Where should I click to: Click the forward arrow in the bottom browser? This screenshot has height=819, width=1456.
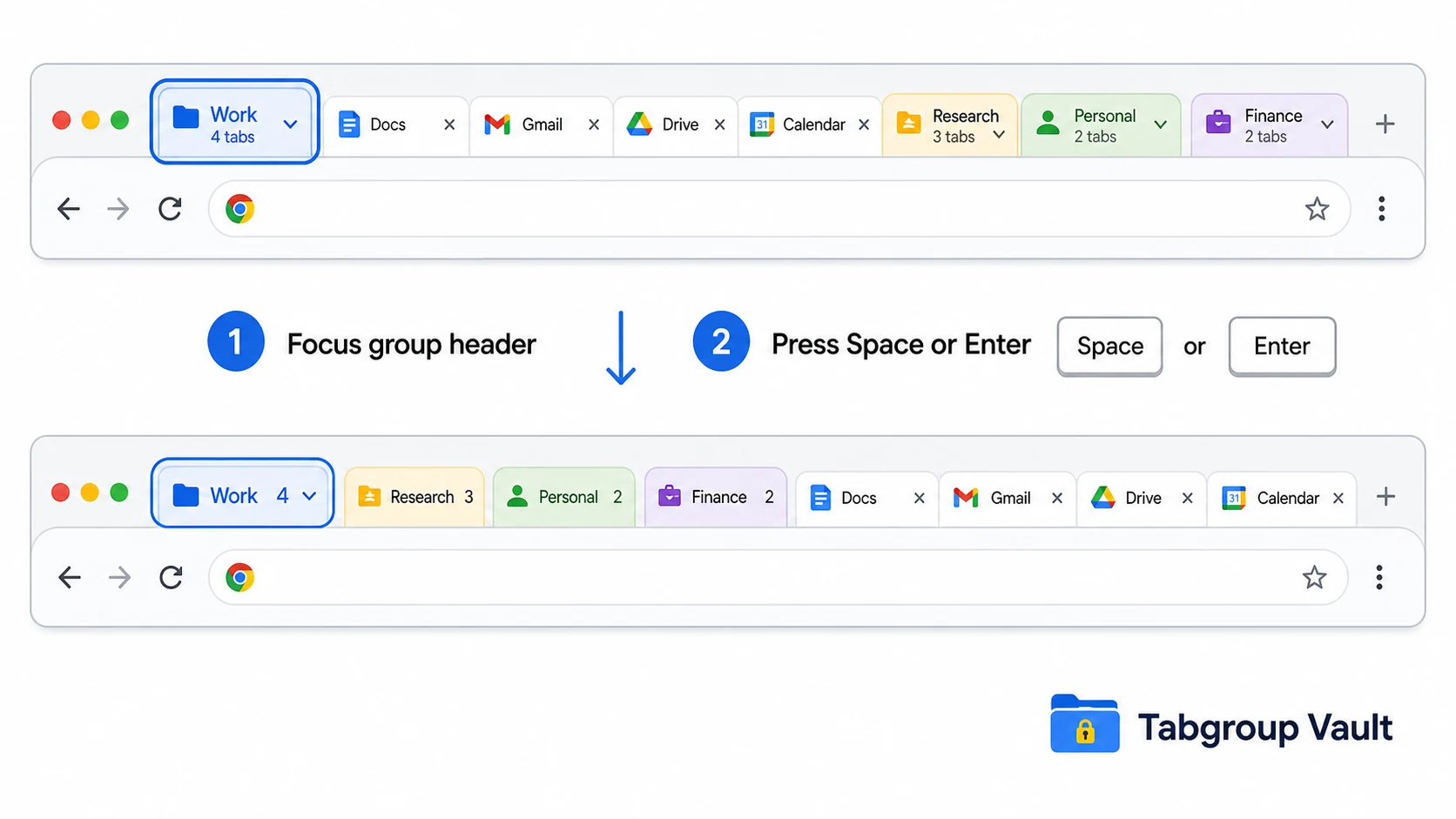pos(119,577)
